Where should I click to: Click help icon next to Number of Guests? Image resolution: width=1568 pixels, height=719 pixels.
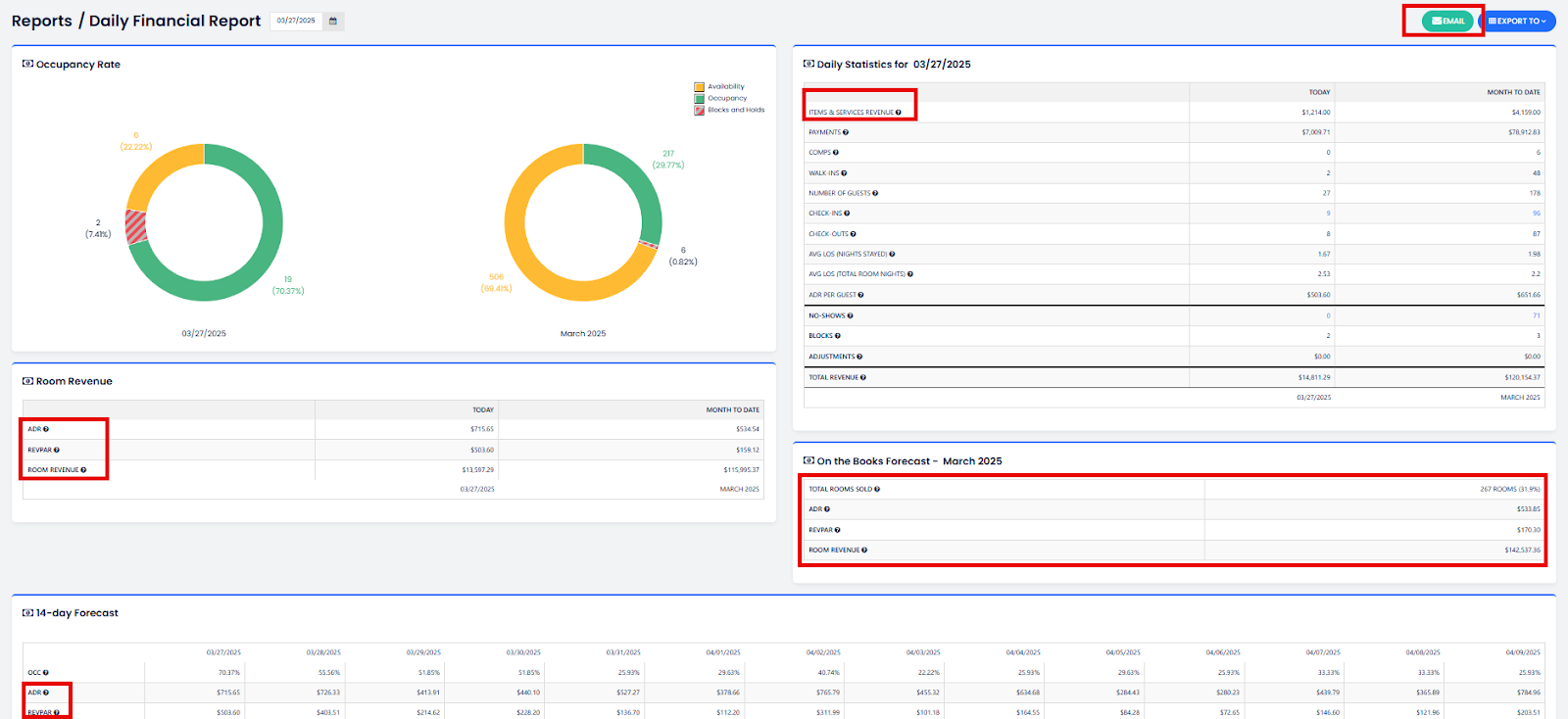coord(875,194)
